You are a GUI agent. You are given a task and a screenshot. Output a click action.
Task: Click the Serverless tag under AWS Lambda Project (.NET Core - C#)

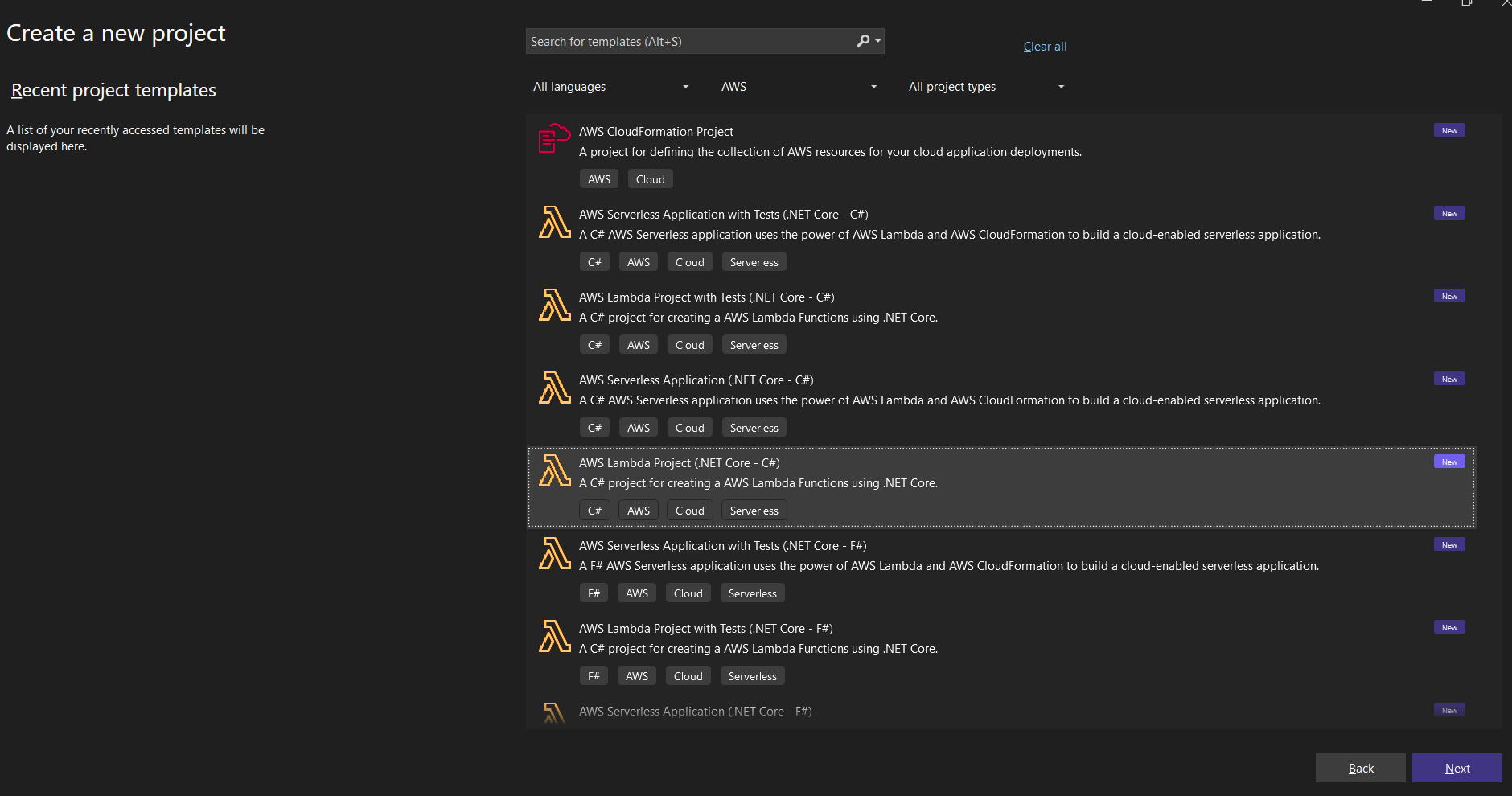pyautogui.click(x=754, y=511)
